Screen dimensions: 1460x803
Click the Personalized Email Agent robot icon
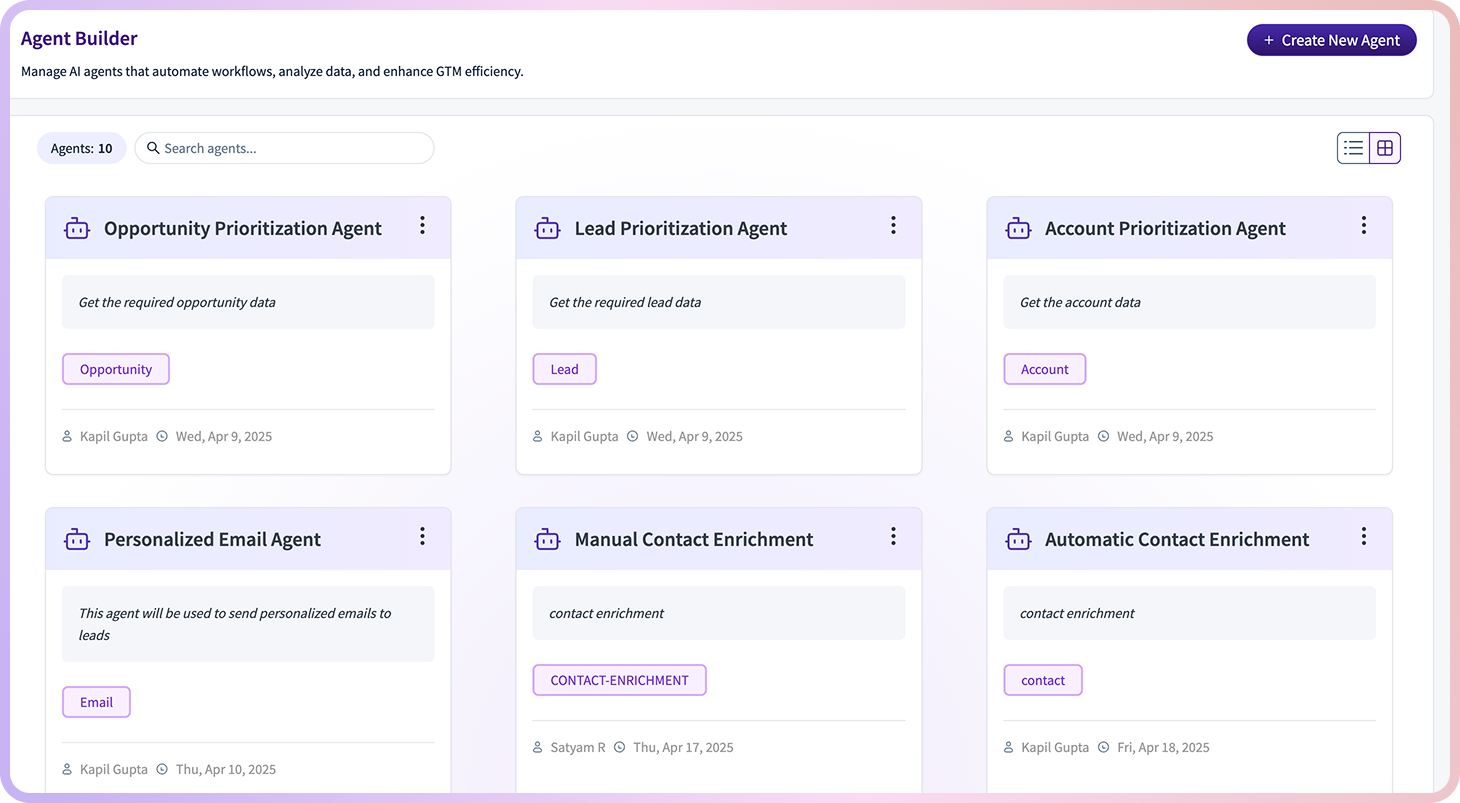(77, 540)
